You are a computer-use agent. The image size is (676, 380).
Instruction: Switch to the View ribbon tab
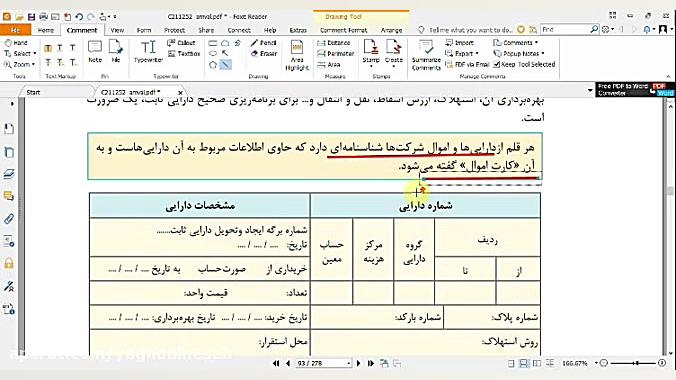coord(117,30)
